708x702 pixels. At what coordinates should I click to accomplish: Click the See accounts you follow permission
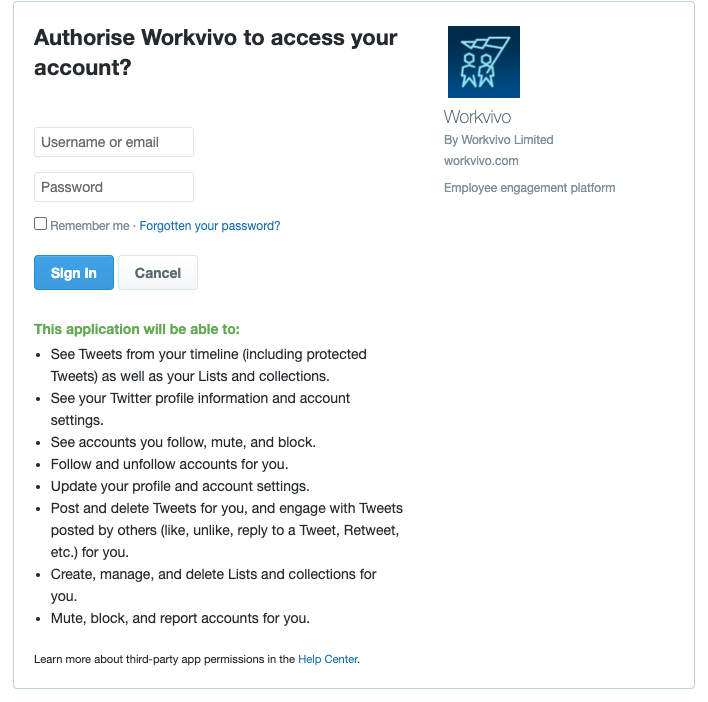click(x=183, y=442)
